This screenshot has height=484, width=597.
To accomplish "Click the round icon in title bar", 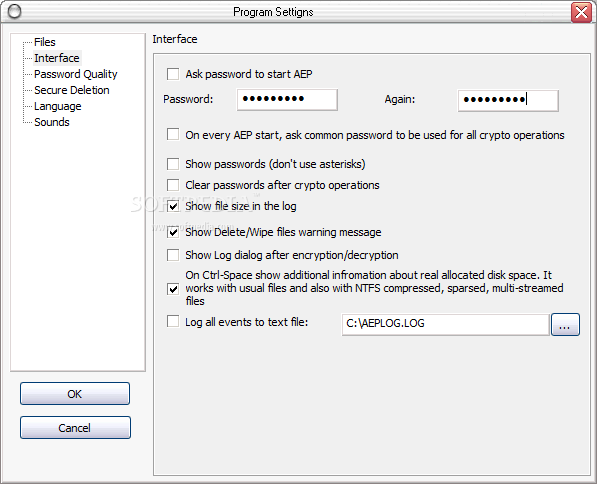I will pos(14,12).
